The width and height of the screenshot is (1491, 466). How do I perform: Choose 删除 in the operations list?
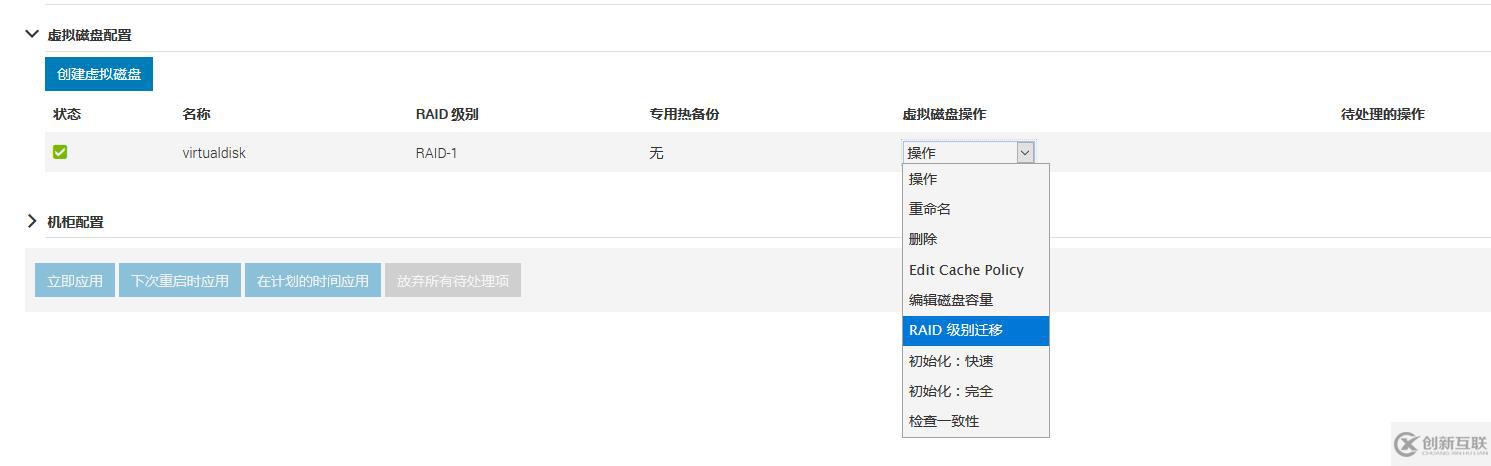click(923, 239)
